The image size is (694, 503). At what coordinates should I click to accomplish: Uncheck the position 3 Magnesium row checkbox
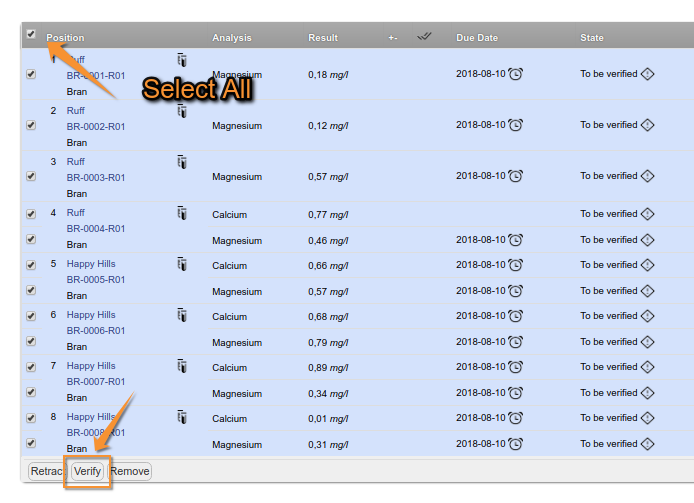pyautogui.click(x=31, y=176)
